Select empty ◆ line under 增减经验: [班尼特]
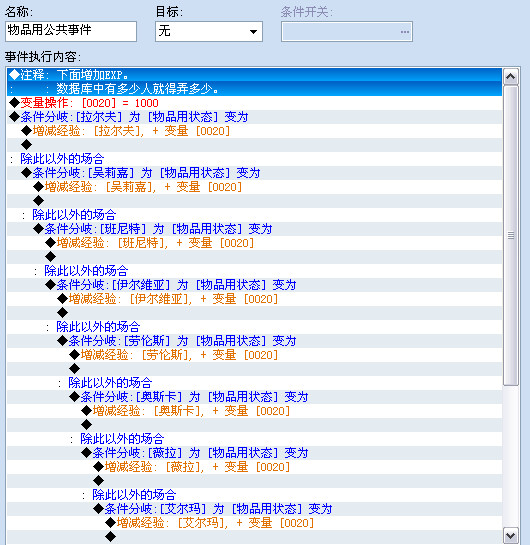530x545 pixels. click(x=255, y=257)
